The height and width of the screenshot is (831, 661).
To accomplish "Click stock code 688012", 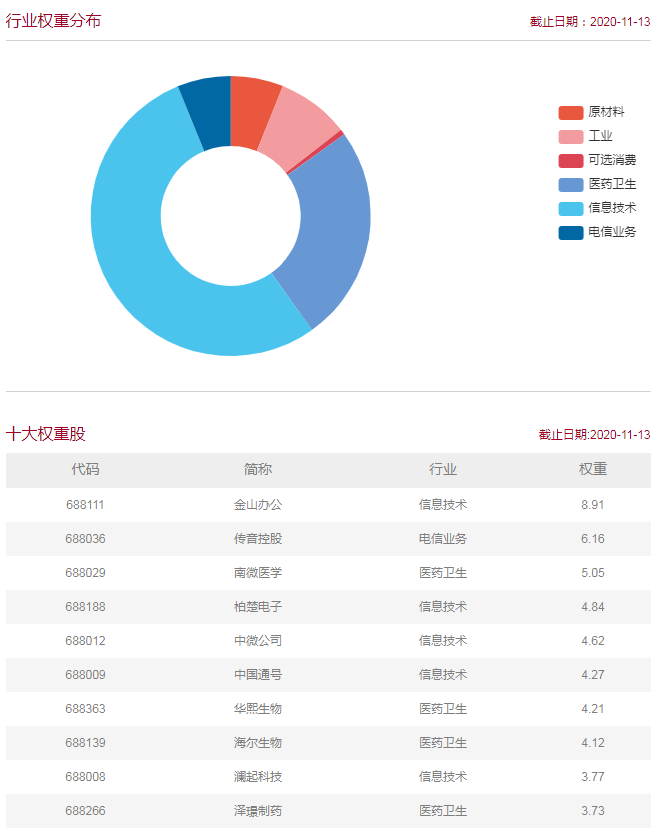I will (x=85, y=641).
